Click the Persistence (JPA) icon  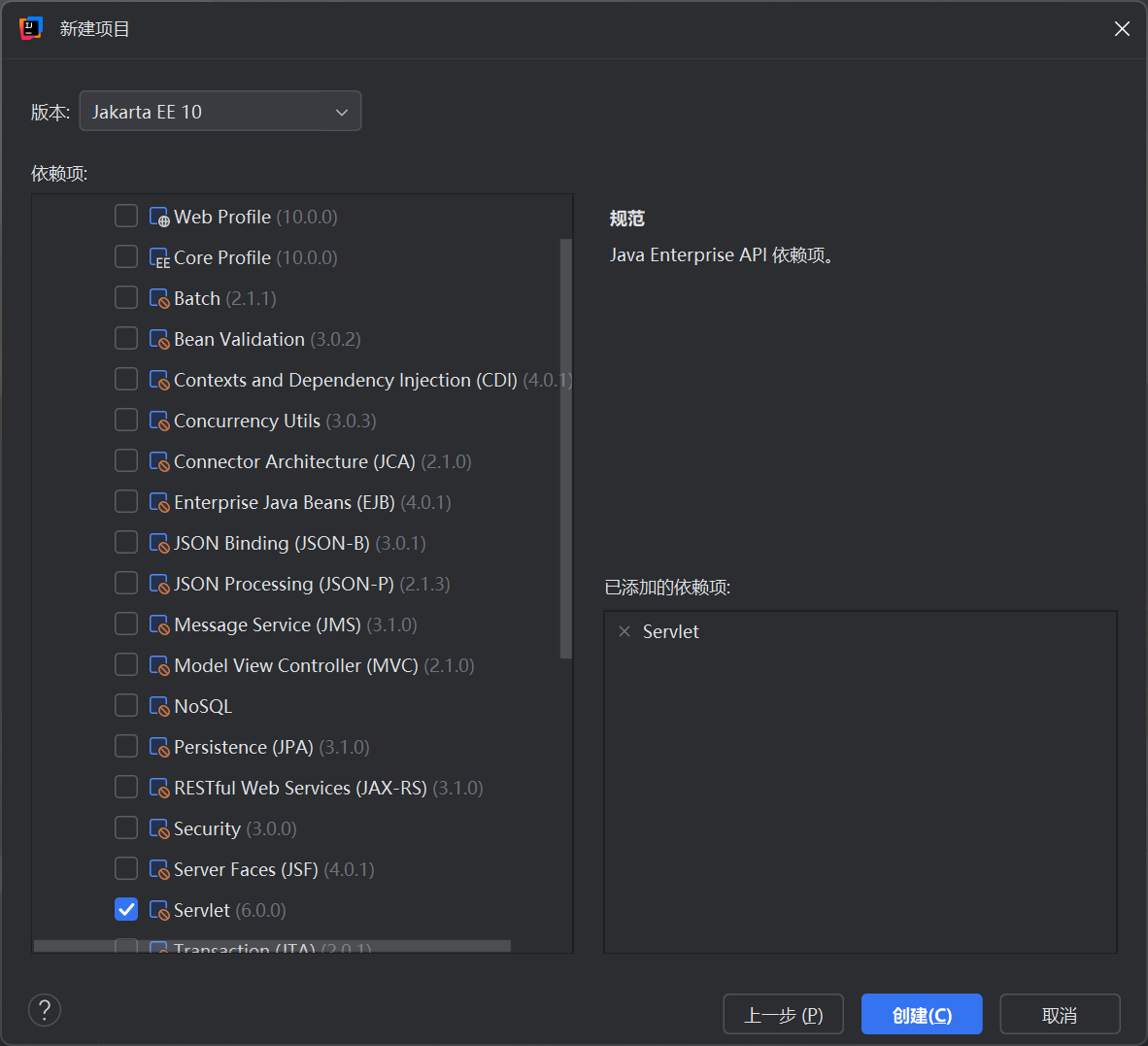[159, 748]
